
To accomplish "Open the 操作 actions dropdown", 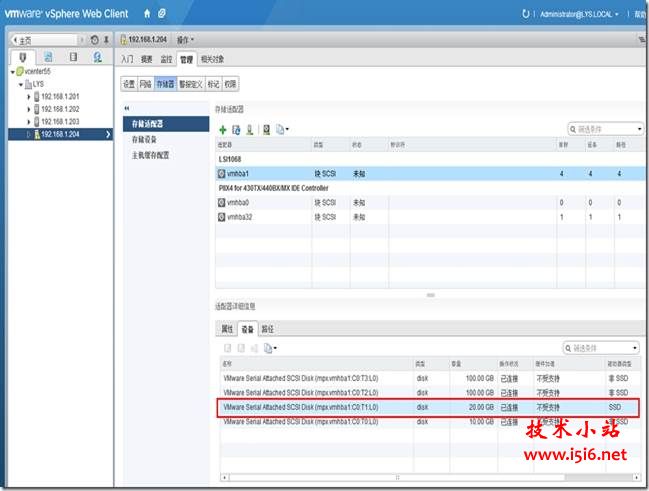I will (185, 40).
